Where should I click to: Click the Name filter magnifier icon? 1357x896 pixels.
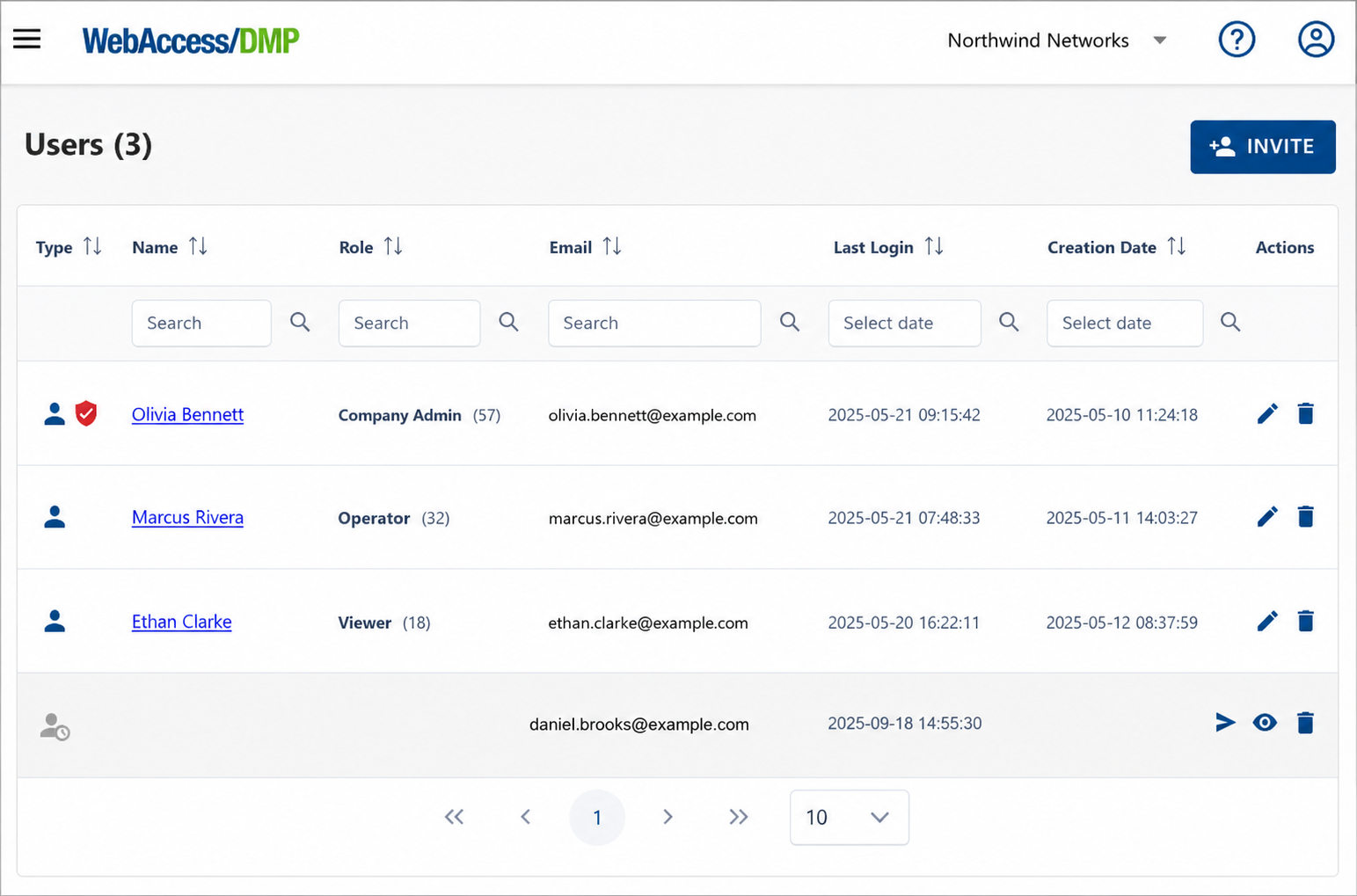coord(300,322)
